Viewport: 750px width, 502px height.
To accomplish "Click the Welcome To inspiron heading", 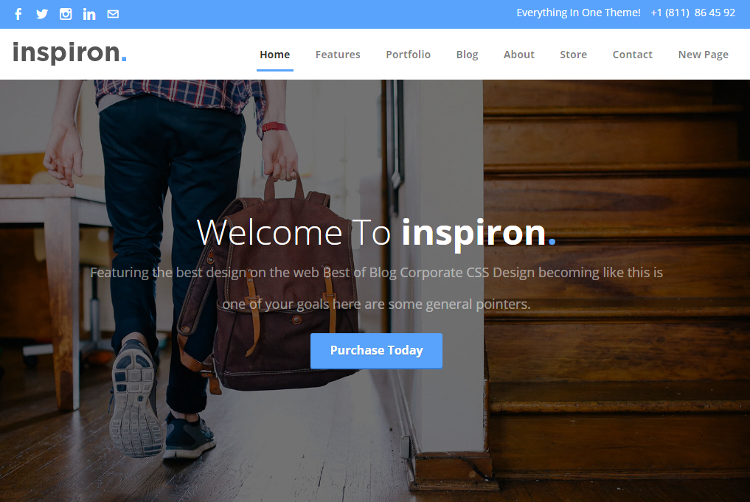I will (x=376, y=233).
